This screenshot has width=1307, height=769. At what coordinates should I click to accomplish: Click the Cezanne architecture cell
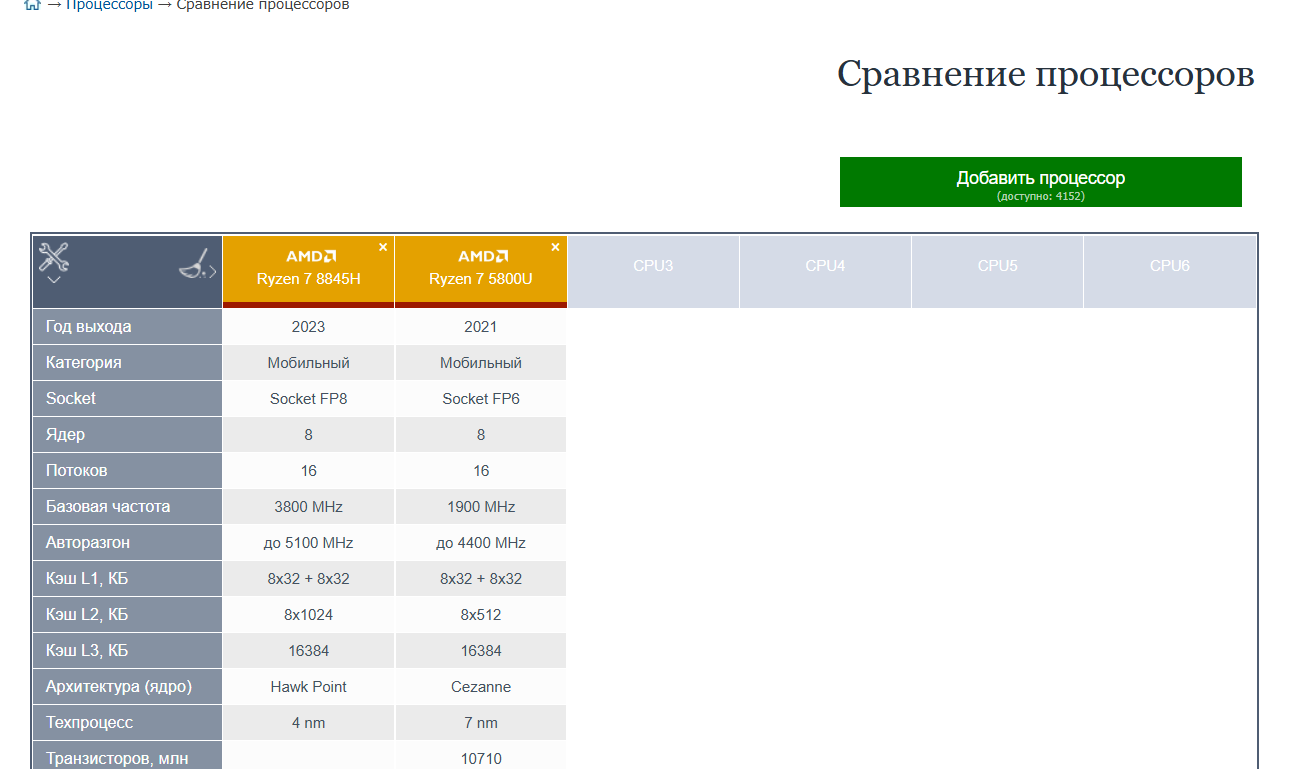point(481,687)
